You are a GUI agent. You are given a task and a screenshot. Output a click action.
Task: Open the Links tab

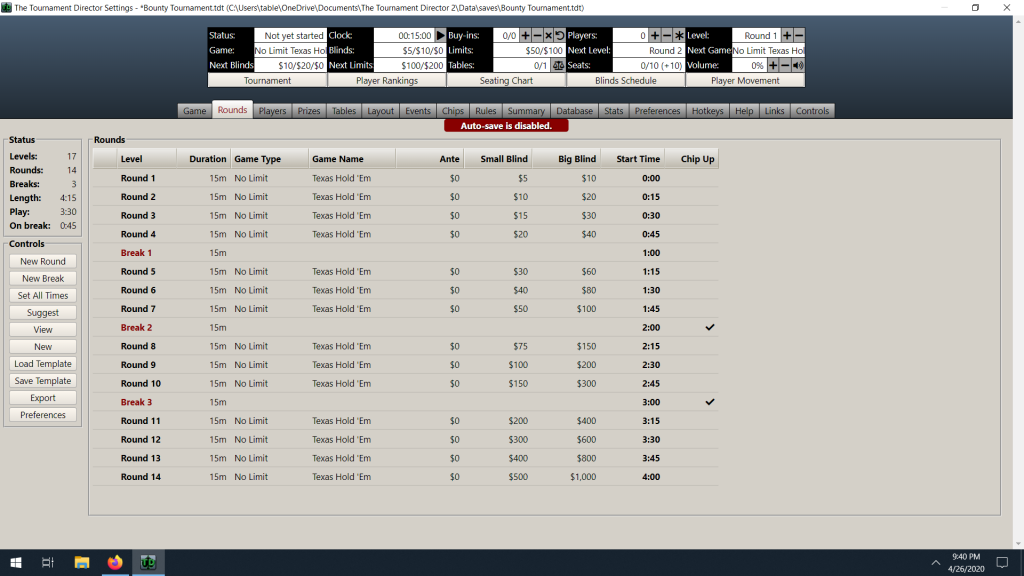774,111
